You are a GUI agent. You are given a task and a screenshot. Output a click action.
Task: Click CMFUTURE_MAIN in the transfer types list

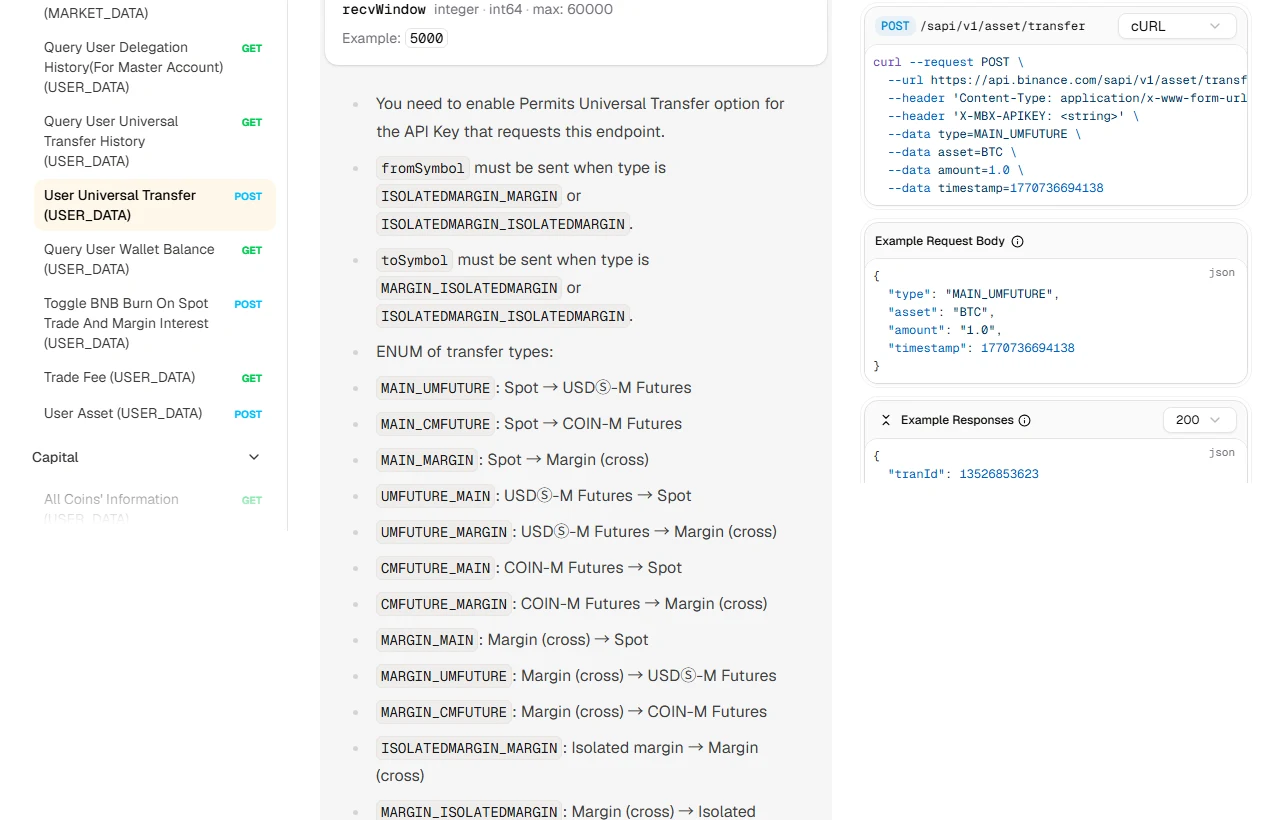pyautogui.click(x=435, y=568)
